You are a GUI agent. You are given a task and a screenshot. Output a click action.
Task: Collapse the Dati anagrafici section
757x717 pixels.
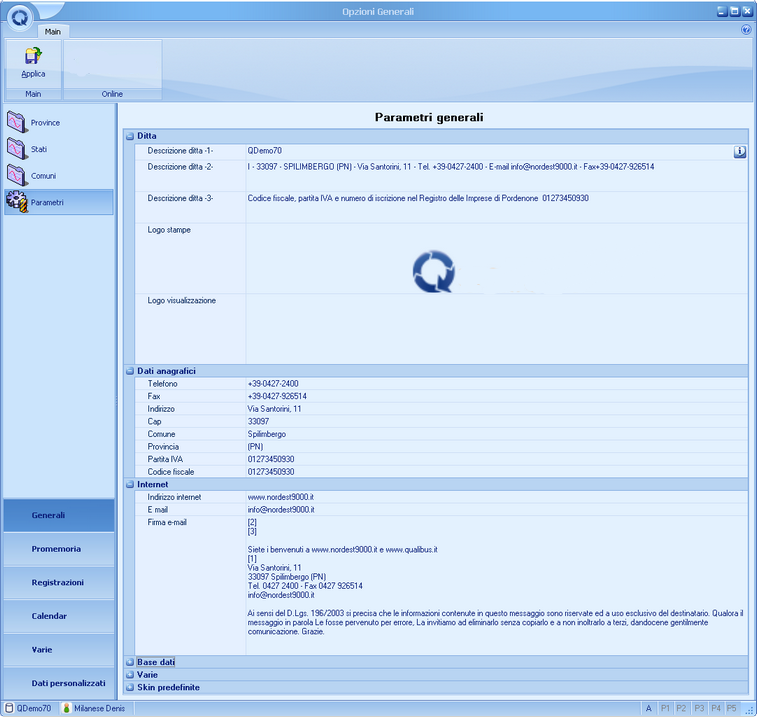point(129,371)
